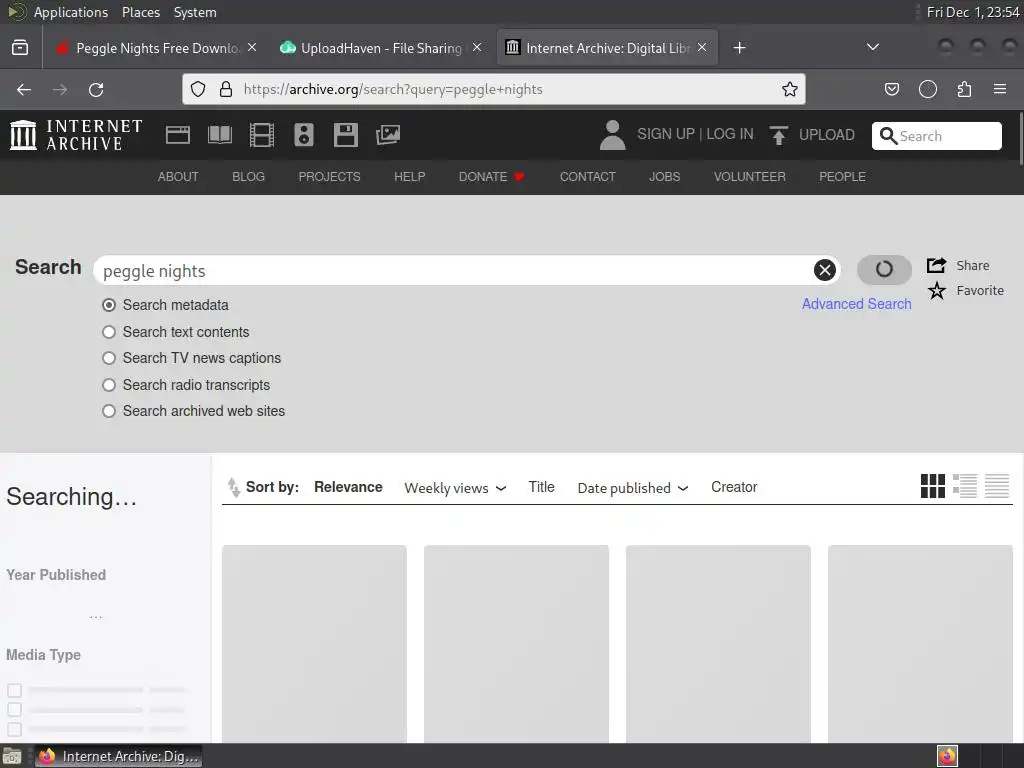1024x768 pixels.
Task: Sort results by Relevance
Action: [348, 487]
